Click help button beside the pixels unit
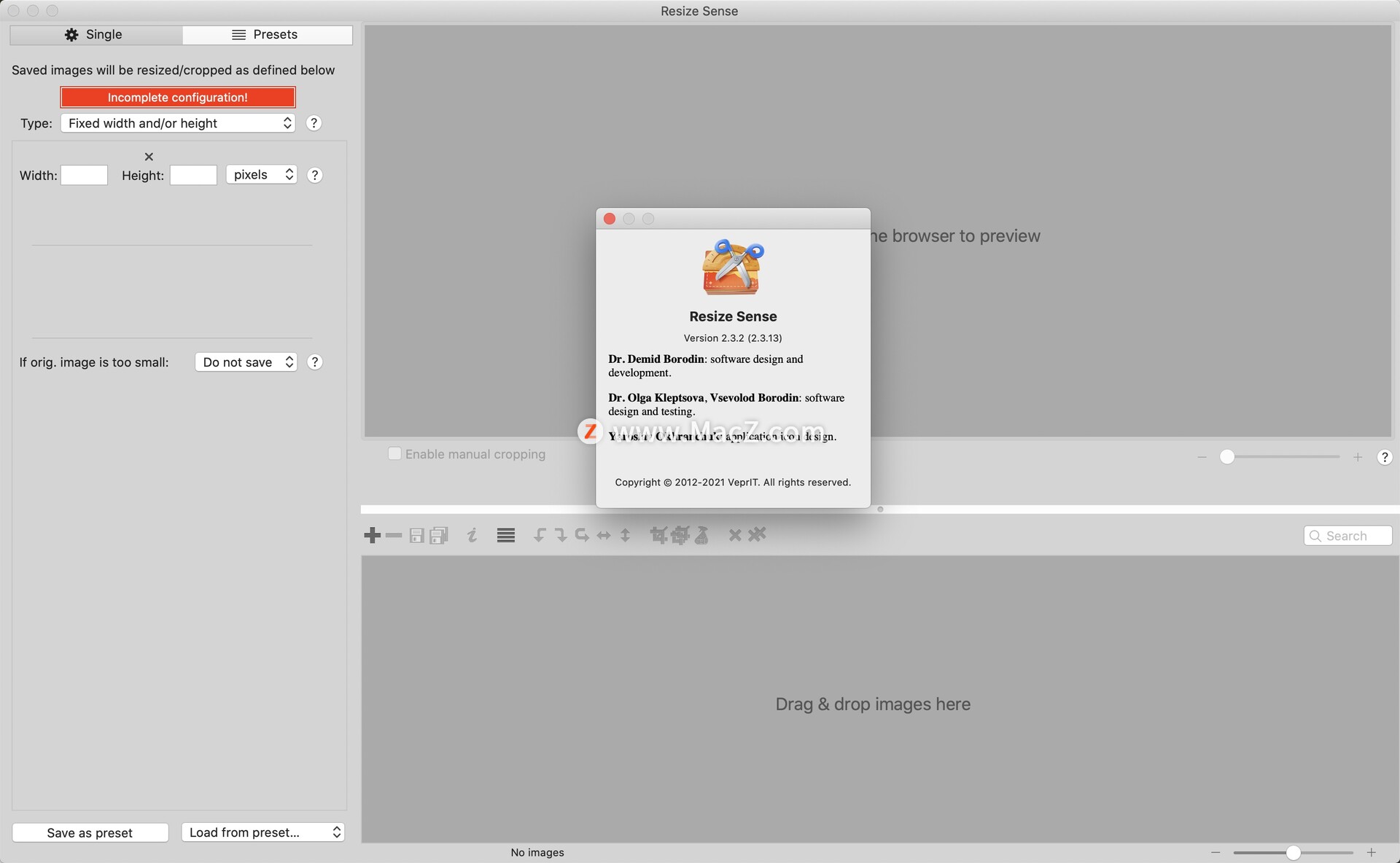This screenshot has width=1400, height=863. pyautogui.click(x=314, y=175)
